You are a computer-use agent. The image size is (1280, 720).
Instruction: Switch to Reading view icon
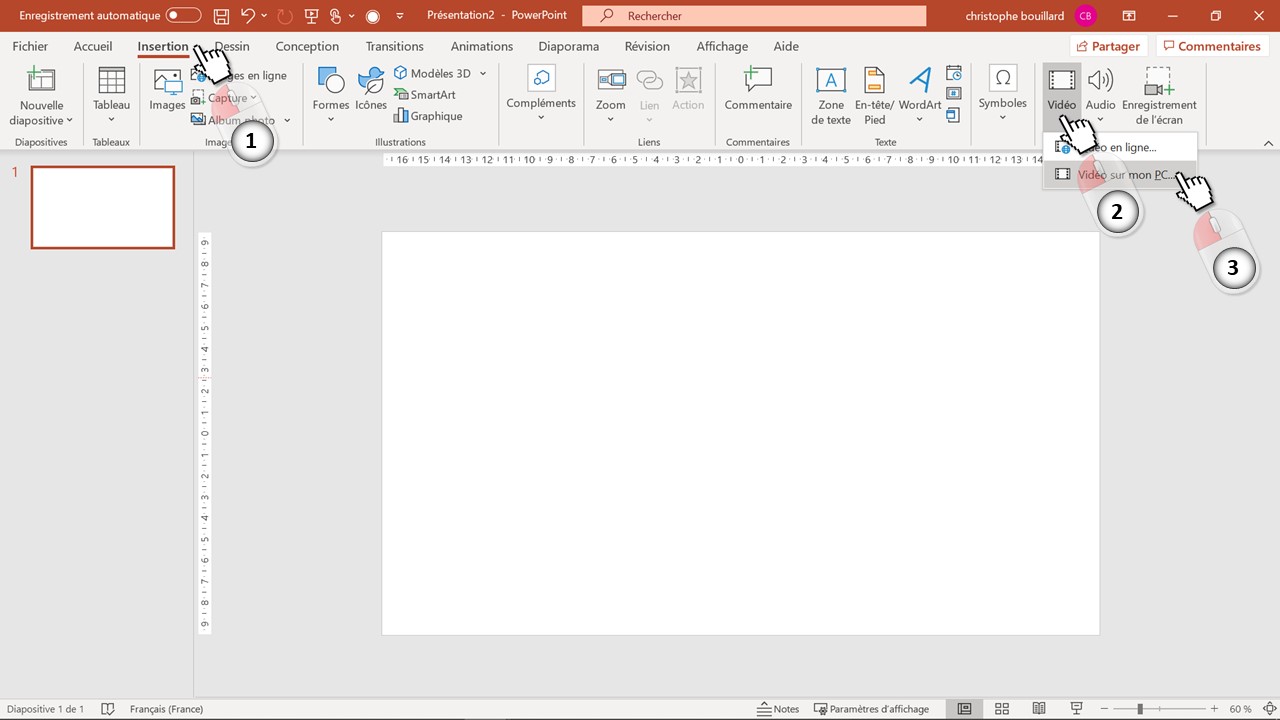[1040, 709]
